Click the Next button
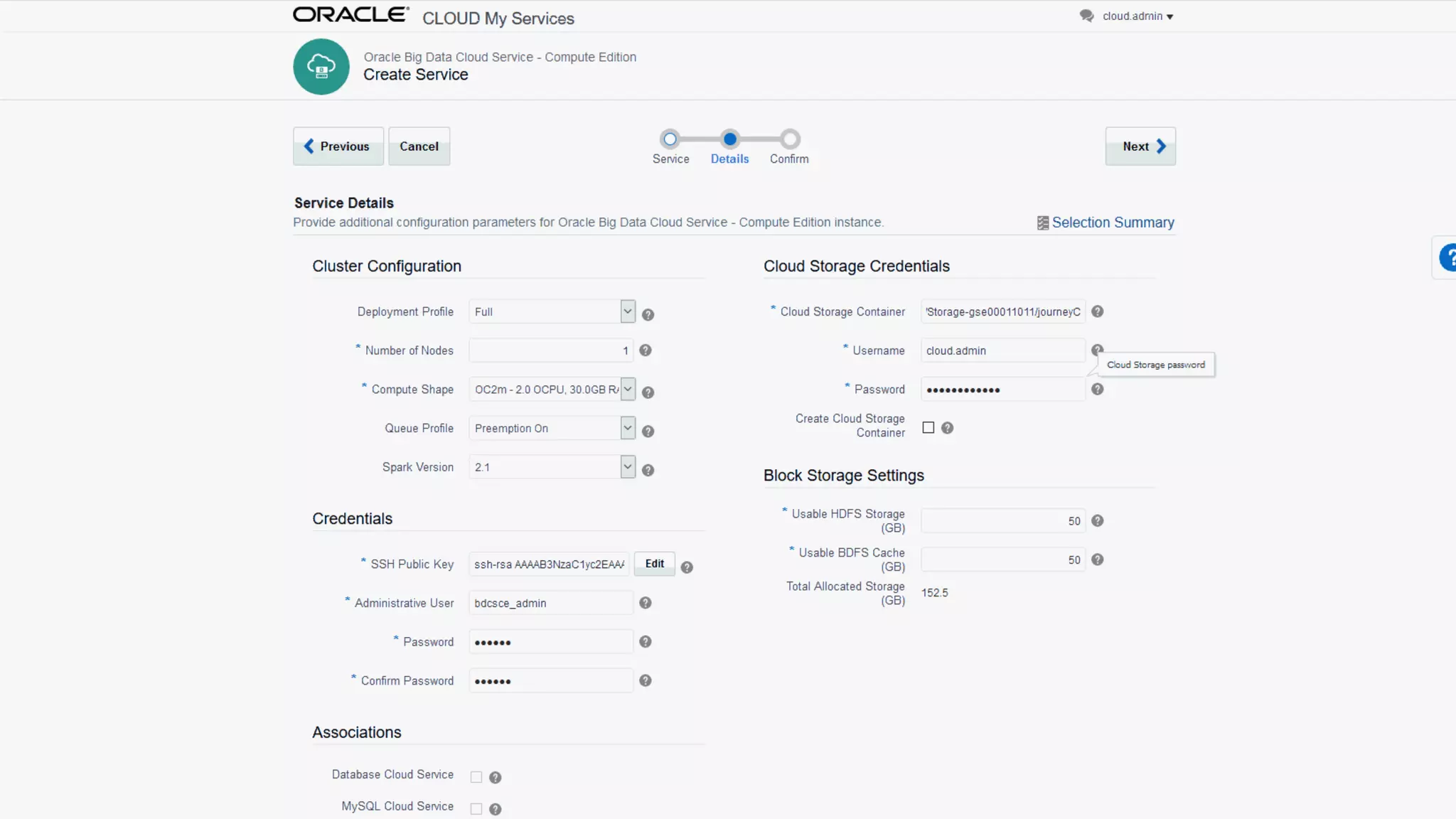Image resolution: width=1456 pixels, height=819 pixels. pos(1140,146)
